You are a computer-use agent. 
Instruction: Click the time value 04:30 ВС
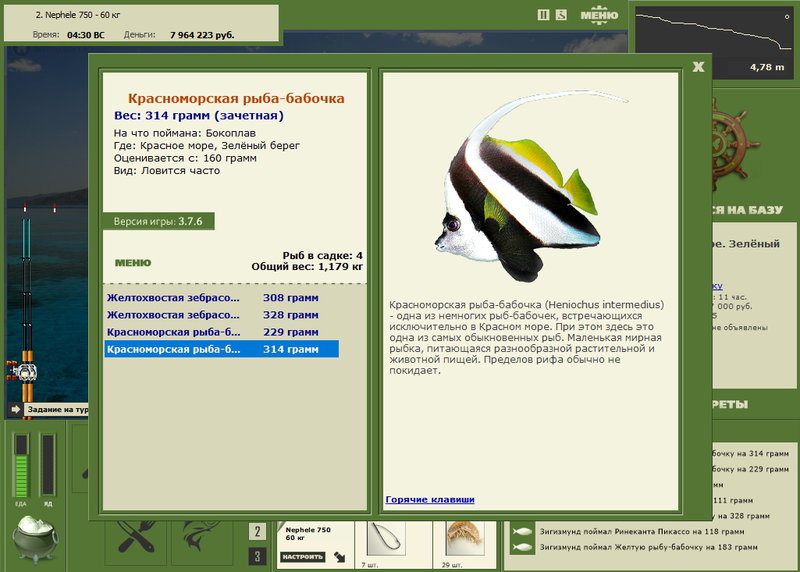(x=86, y=35)
